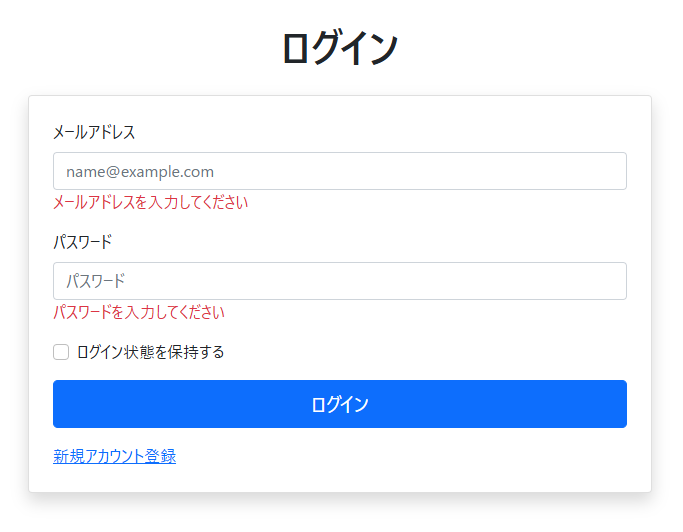The height and width of the screenshot is (532, 683).
Task: Click the メールアドレス input field
Action: tap(339, 171)
